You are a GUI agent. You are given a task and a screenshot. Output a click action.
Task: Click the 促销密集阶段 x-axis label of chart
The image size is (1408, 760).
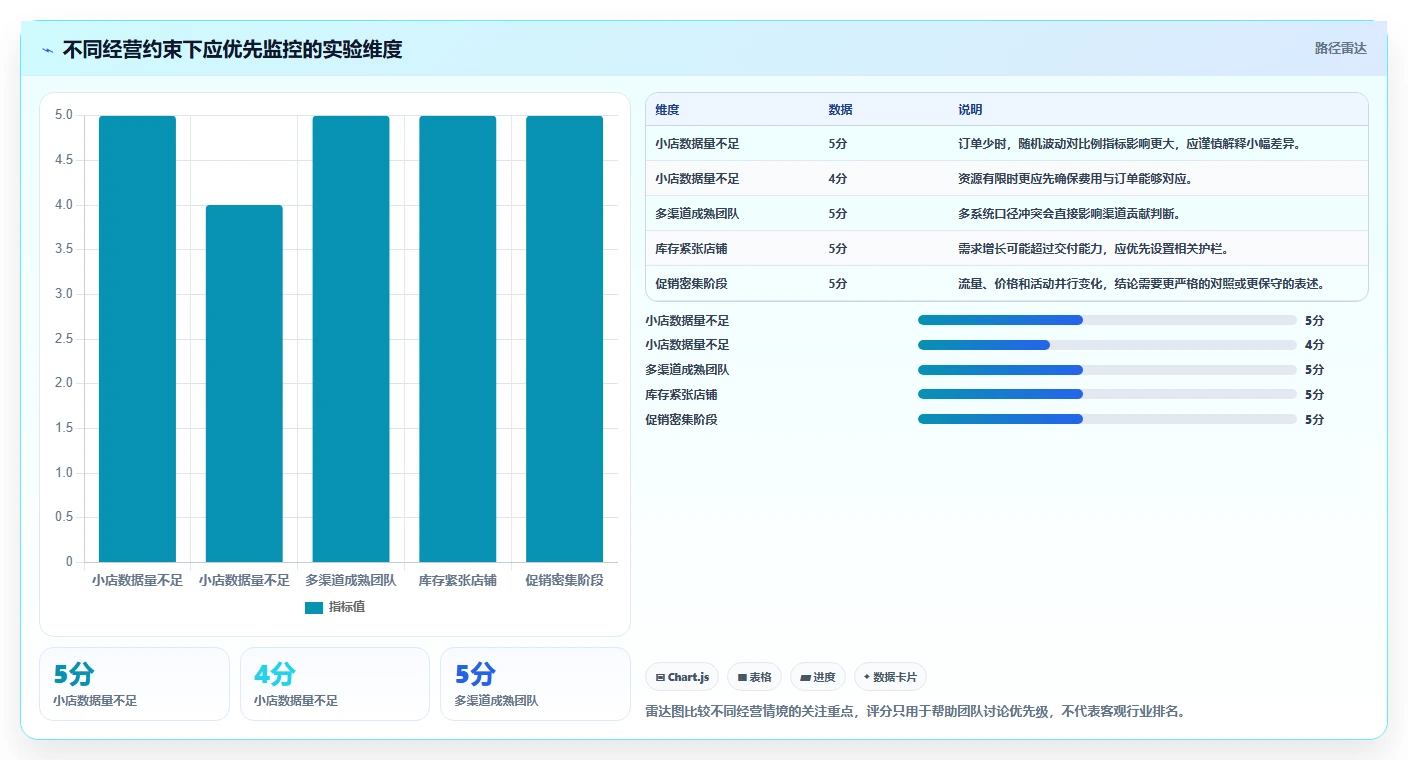click(x=565, y=580)
